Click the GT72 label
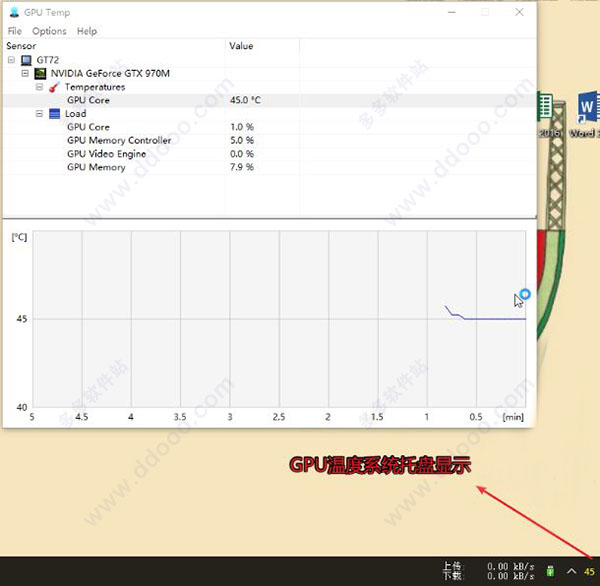 [48, 60]
